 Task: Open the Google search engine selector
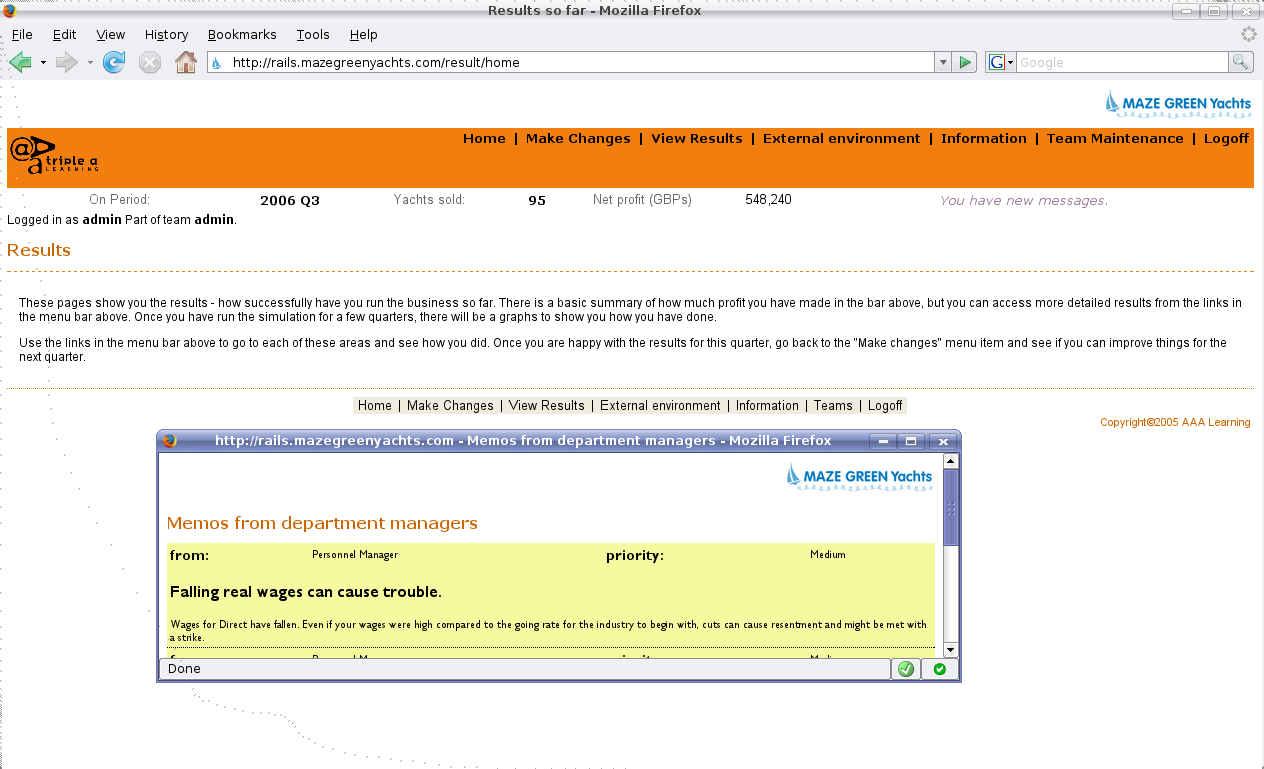pos(999,61)
